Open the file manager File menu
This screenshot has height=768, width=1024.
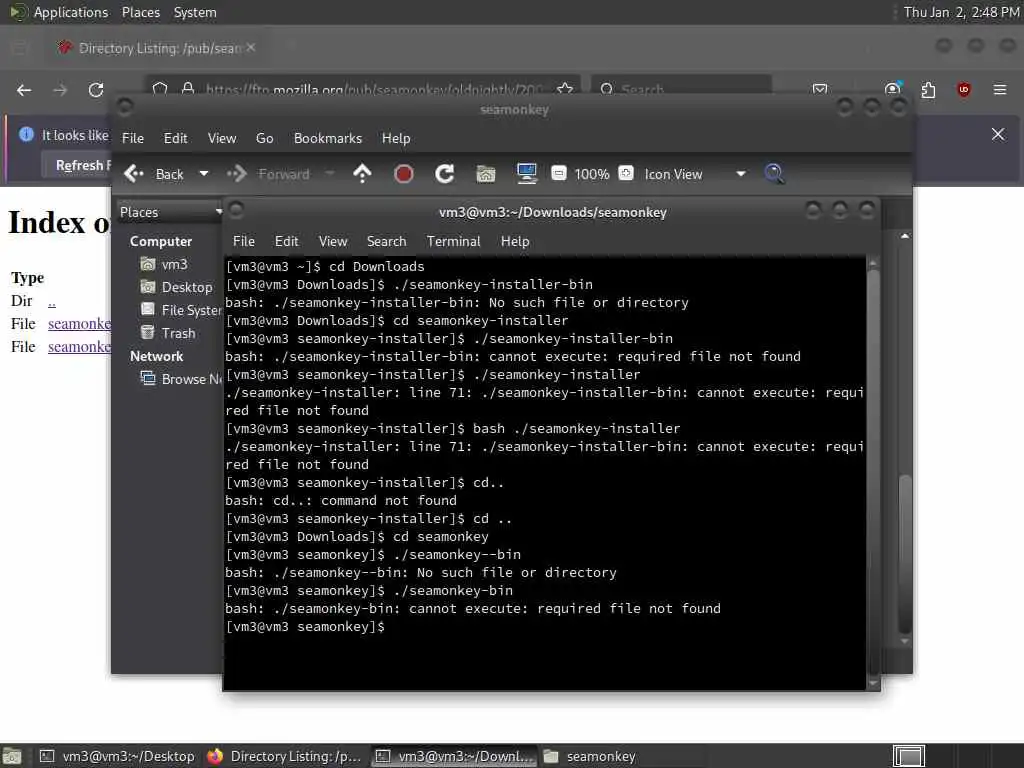[x=133, y=138]
